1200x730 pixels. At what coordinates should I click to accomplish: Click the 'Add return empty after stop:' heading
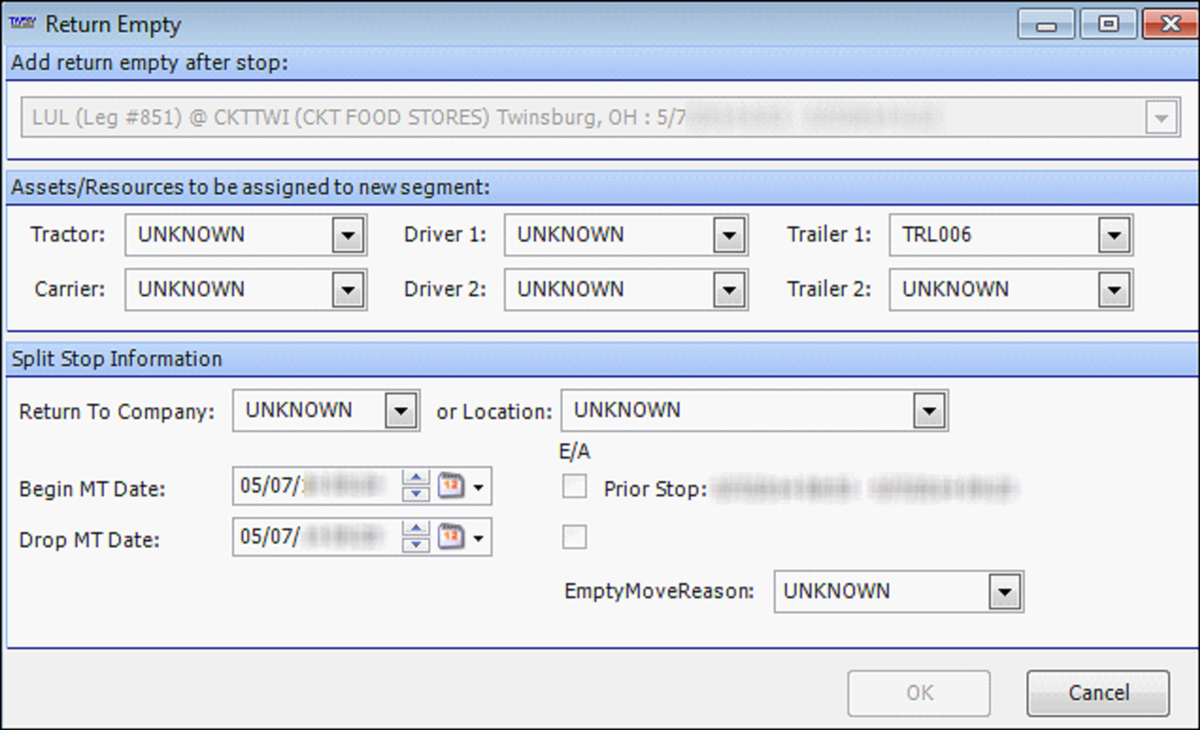(x=149, y=64)
